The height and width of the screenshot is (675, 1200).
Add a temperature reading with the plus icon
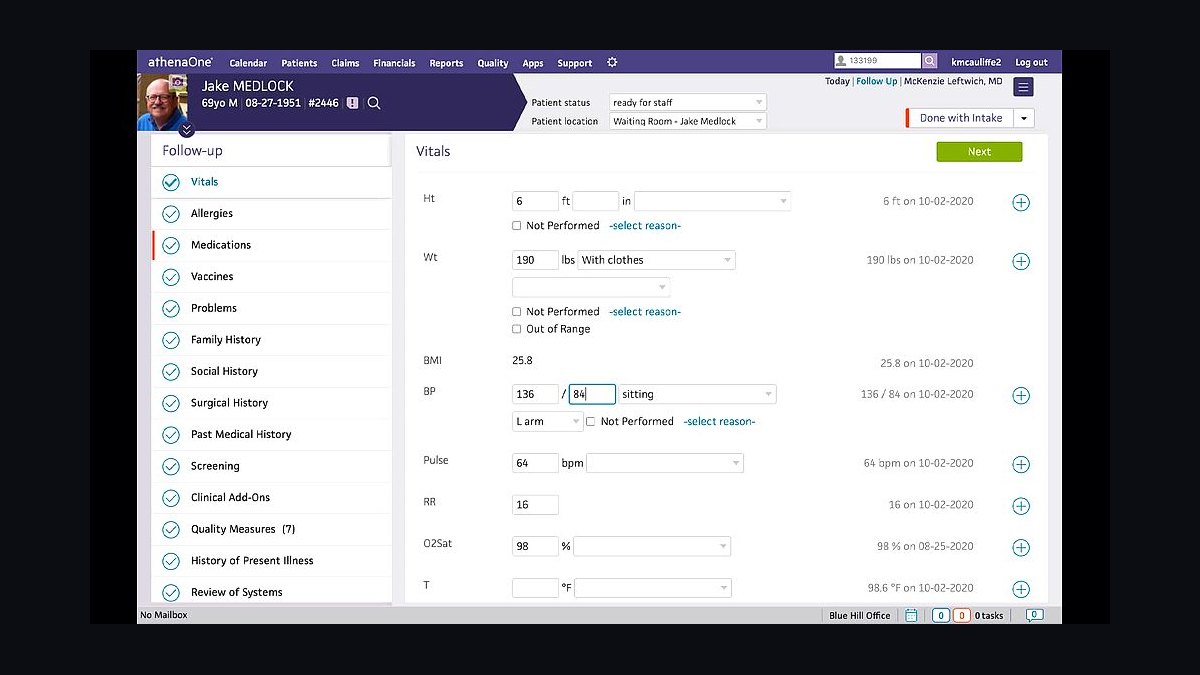click(x=1021, y=590)
